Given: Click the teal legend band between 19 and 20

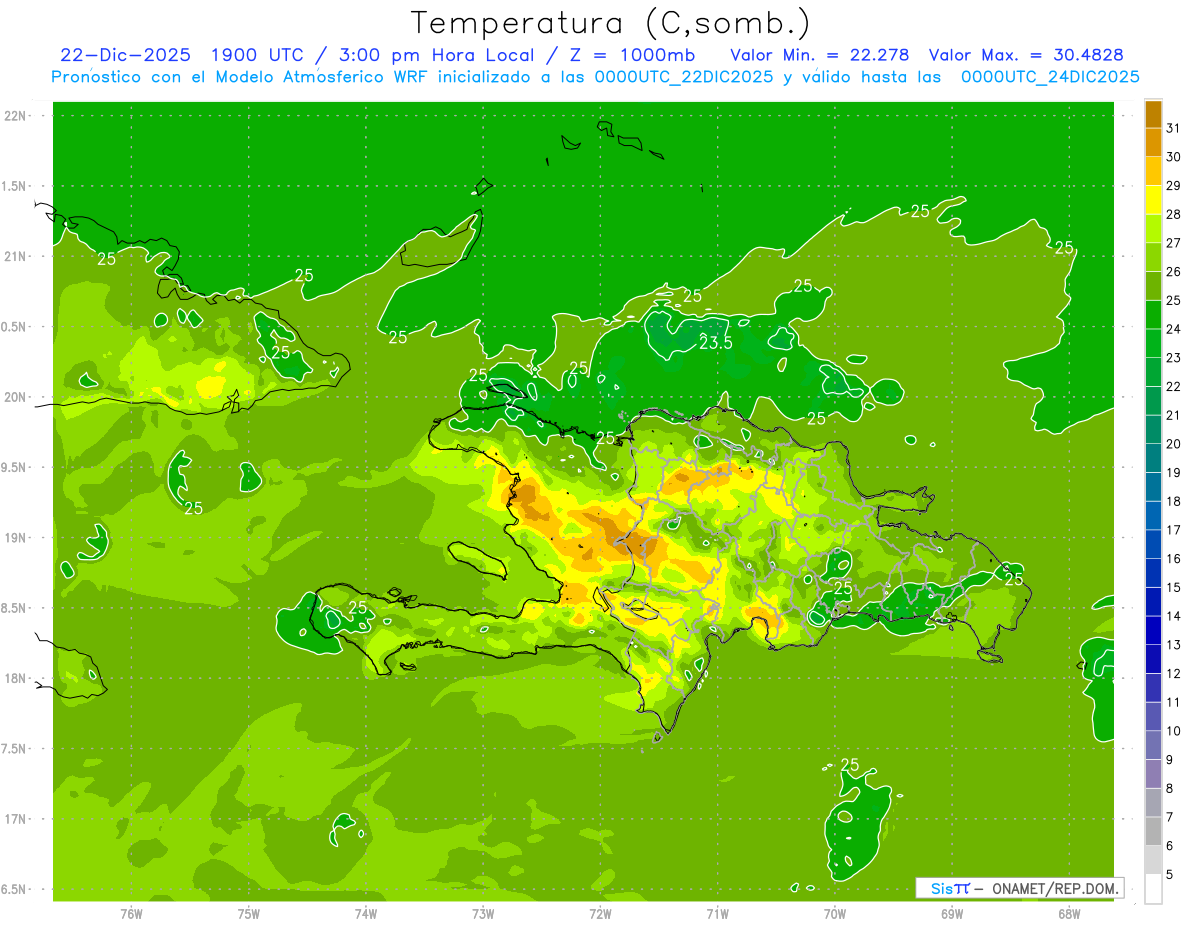Looking at the screenshot, I should point(1153,458).
